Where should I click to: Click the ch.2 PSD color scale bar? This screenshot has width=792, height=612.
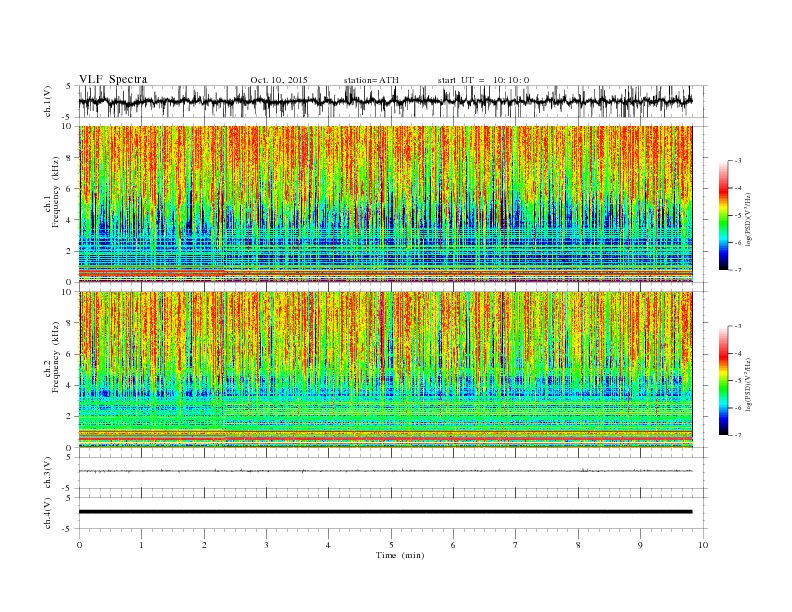coord(724,381)
